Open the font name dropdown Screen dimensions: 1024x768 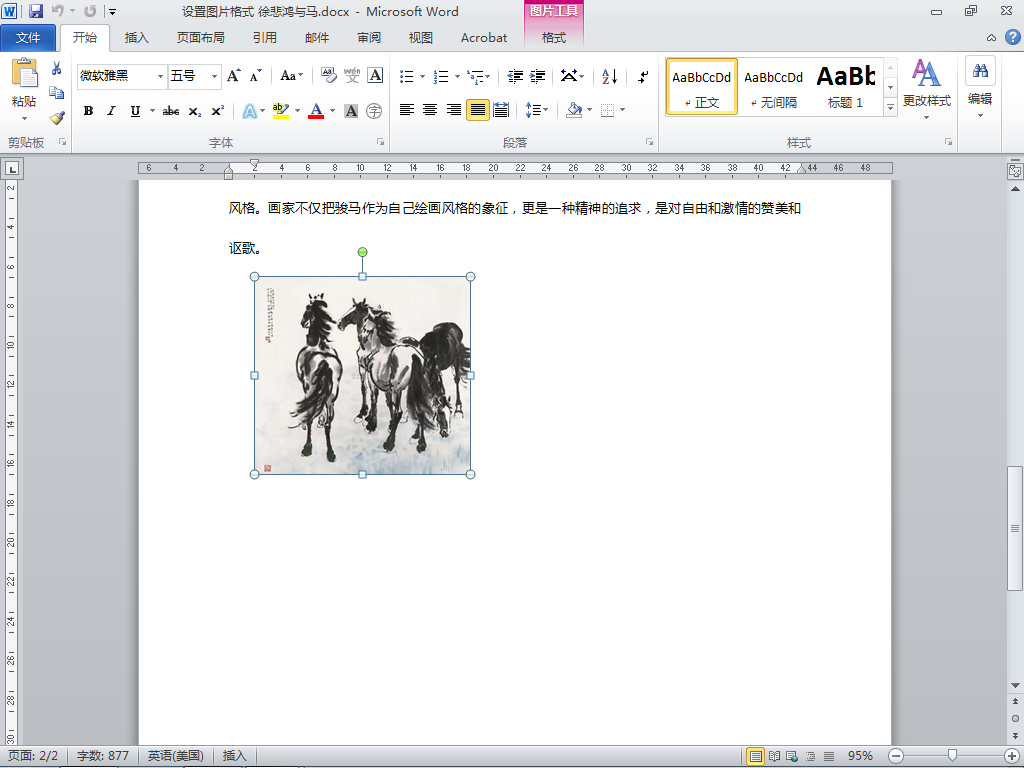160,76
